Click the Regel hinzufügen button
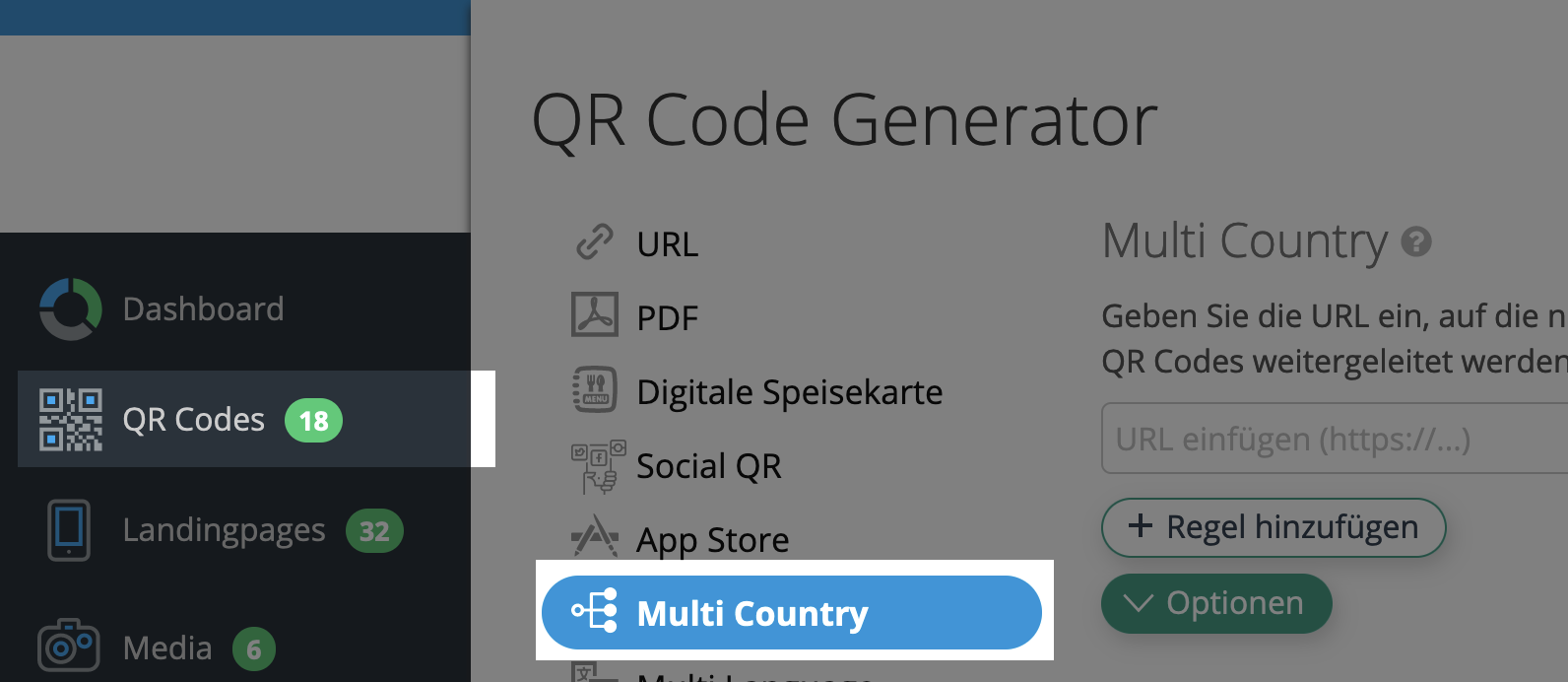 (x=1273, y=527)
